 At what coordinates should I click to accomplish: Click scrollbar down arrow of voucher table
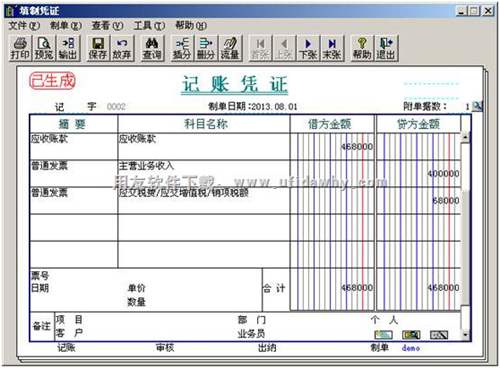(x=465, y=334)
